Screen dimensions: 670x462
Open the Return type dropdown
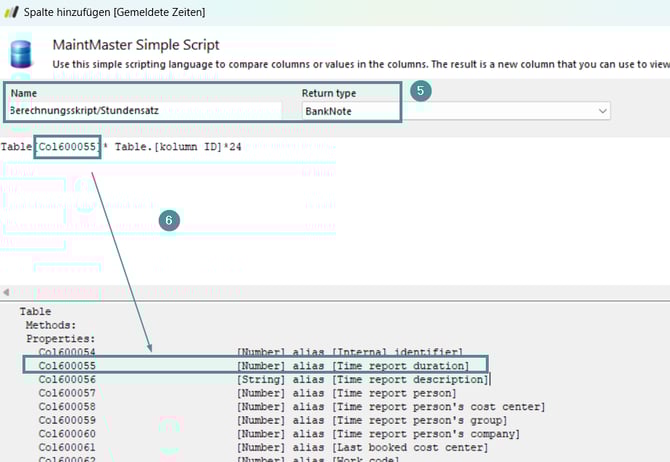click(x=602, y=111)
